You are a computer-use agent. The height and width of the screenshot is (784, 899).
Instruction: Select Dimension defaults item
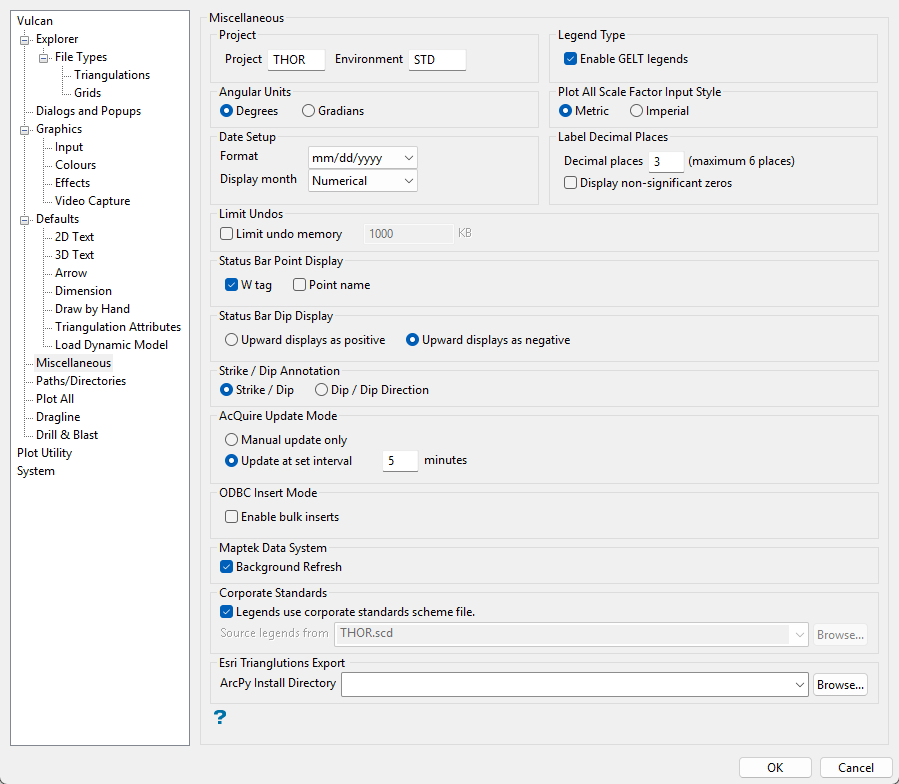[x=83, y=291]
